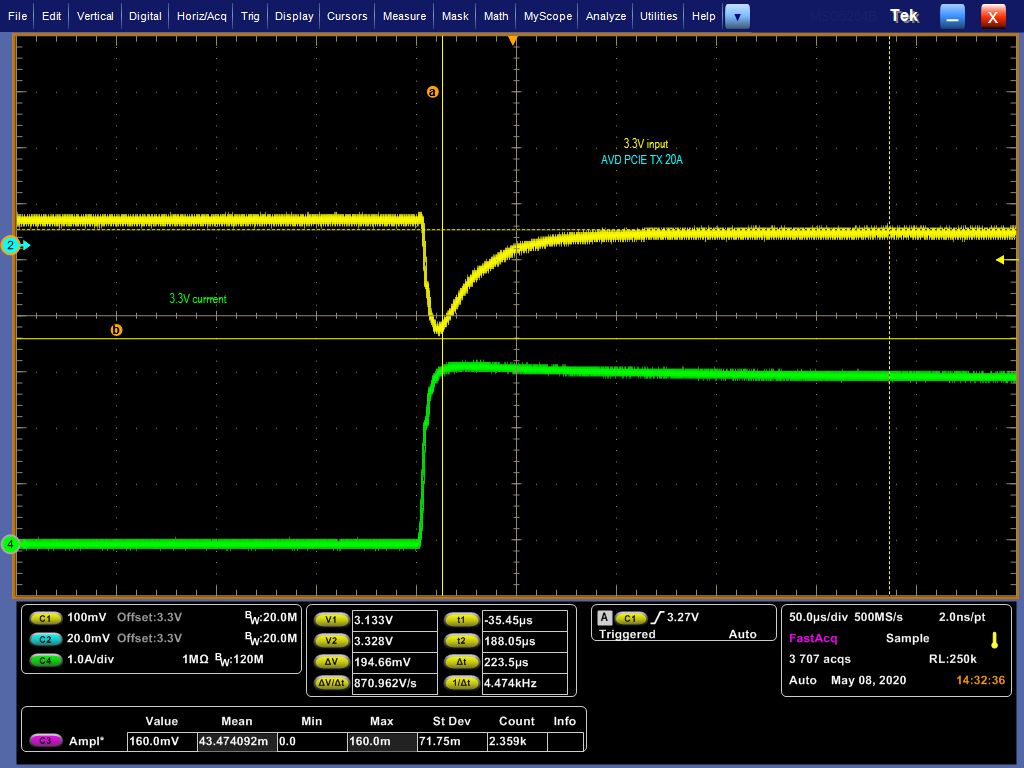Open the Utilities menu
This screenshot has width=1024, height=768.
click(x=658, y=16)
